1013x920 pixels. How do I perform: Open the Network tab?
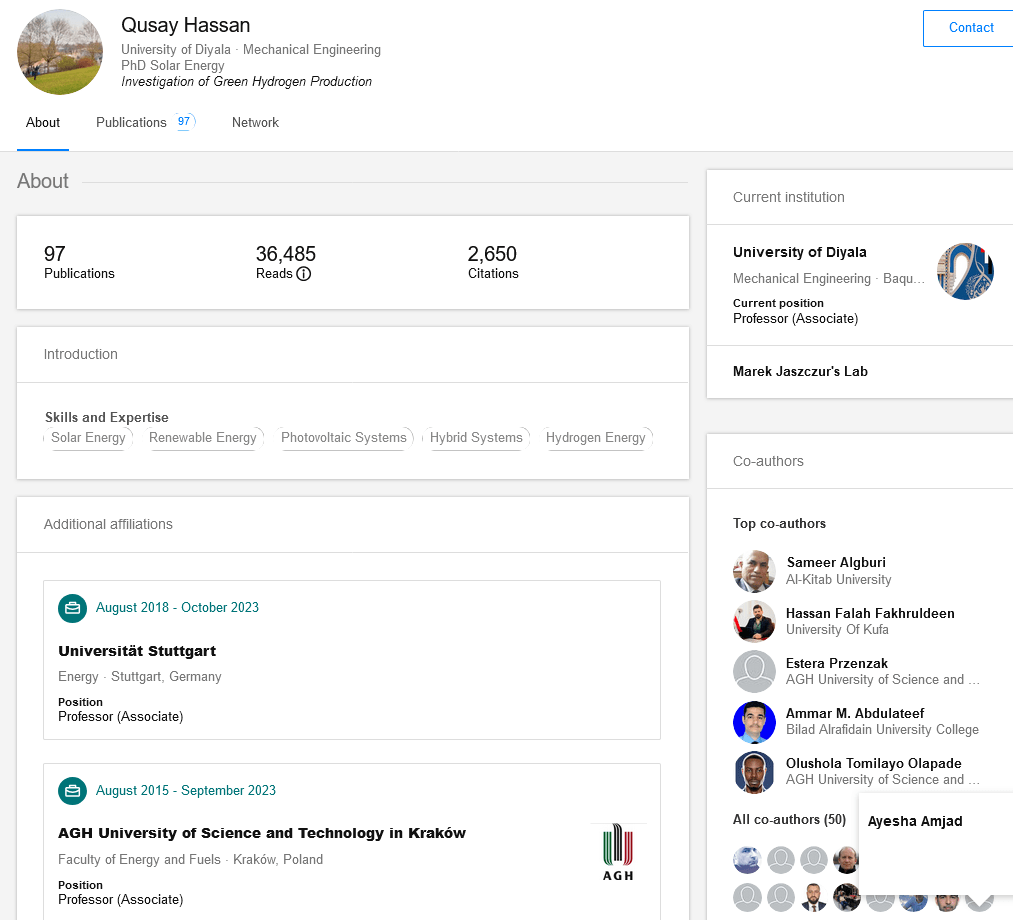pyautogui.click(x=255, y=123)
